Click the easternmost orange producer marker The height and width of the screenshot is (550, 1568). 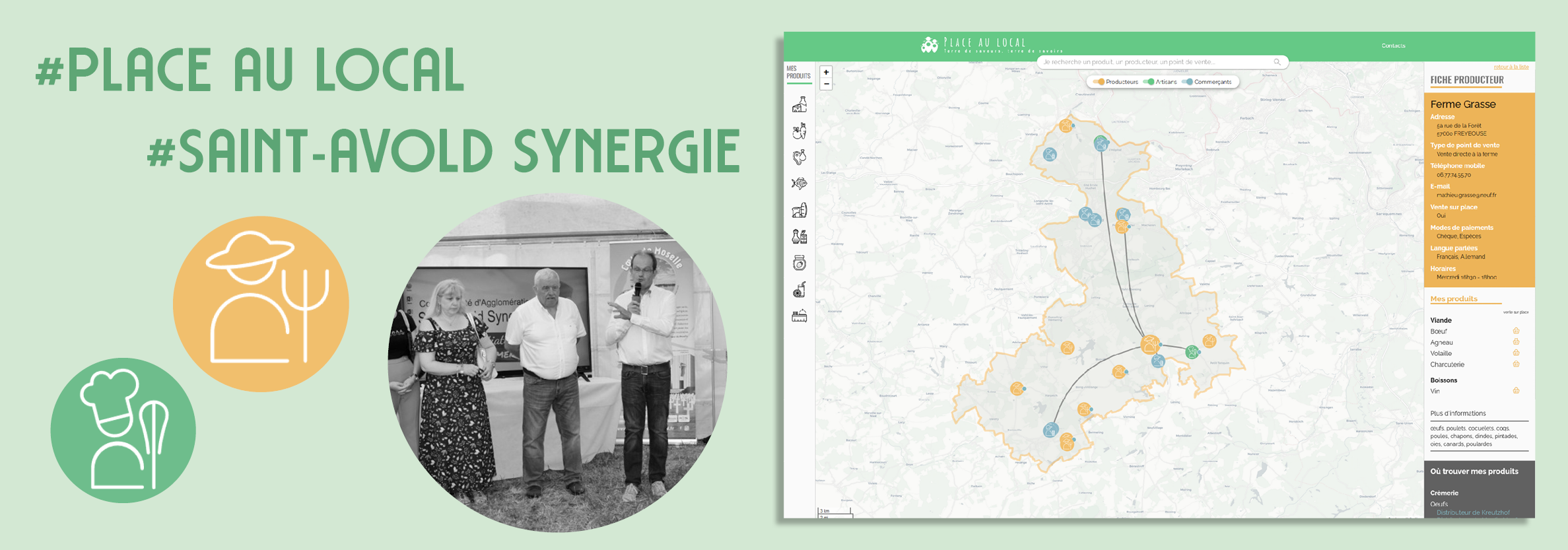point(1209,341)
